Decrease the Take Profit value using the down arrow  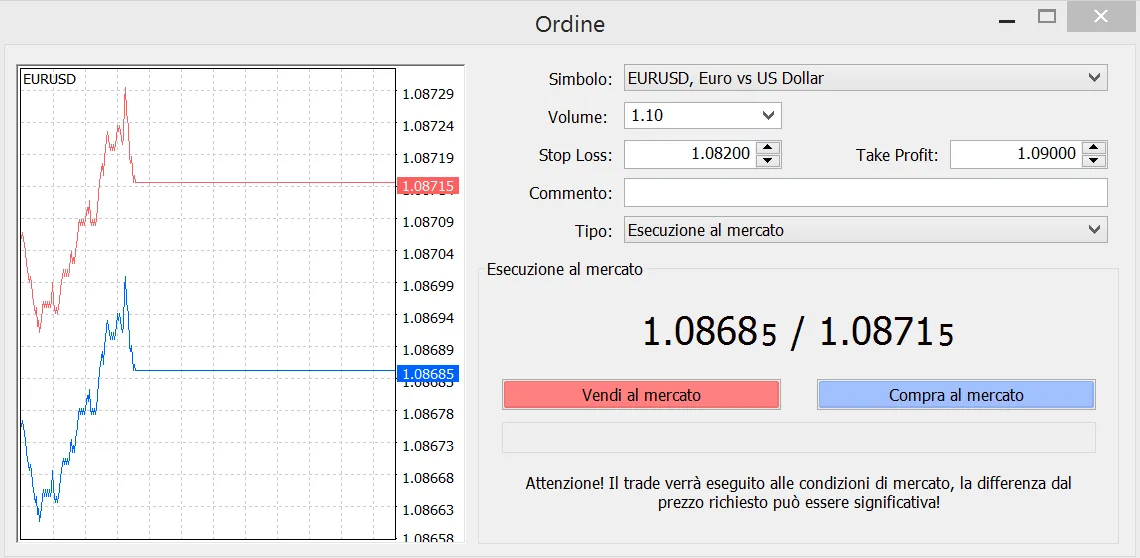click(x=1095, y=161)
